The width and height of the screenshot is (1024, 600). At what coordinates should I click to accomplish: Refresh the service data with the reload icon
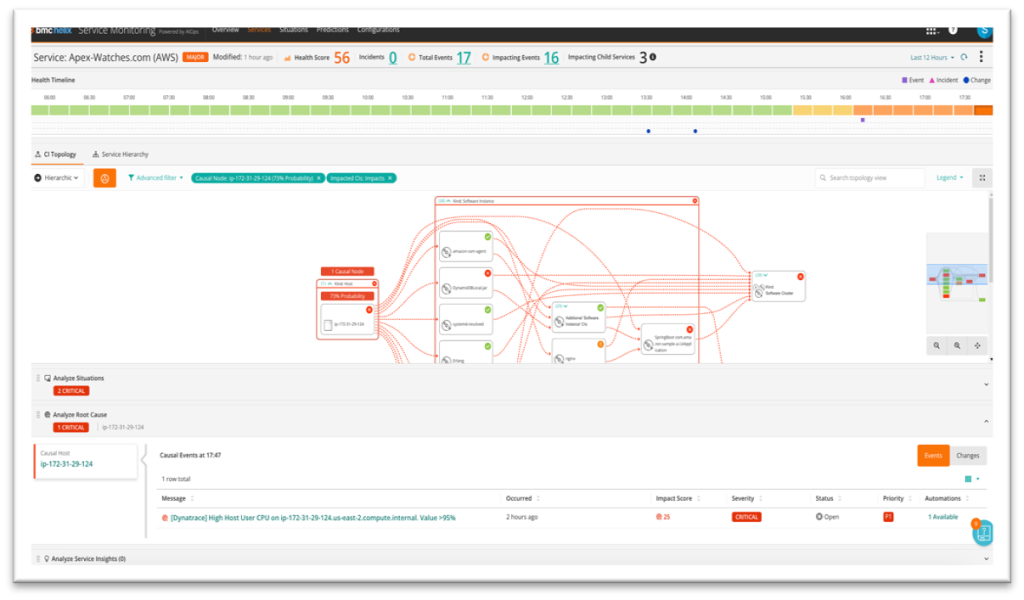pos(964,57)
